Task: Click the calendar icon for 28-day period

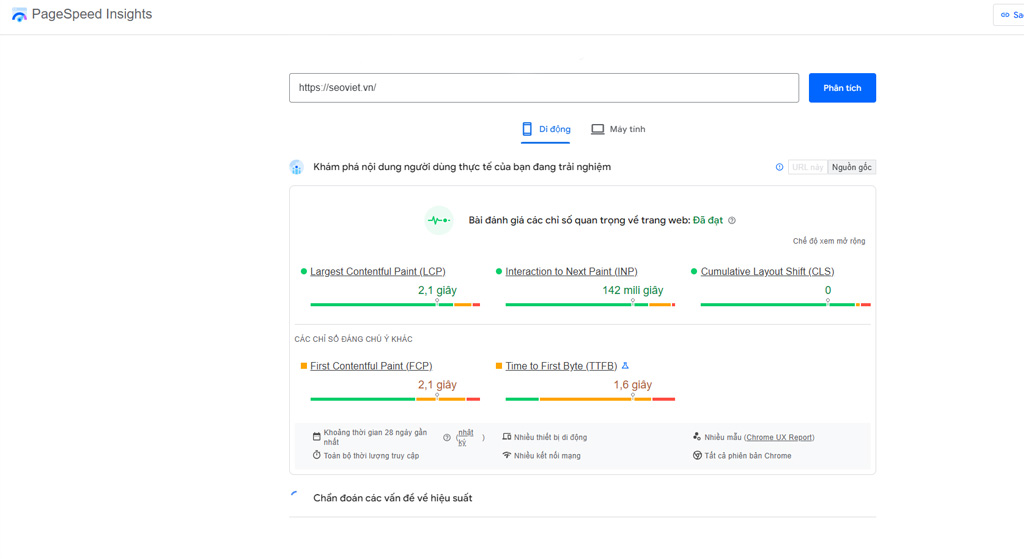Action: pyautogui.click(x=317, y=436)
